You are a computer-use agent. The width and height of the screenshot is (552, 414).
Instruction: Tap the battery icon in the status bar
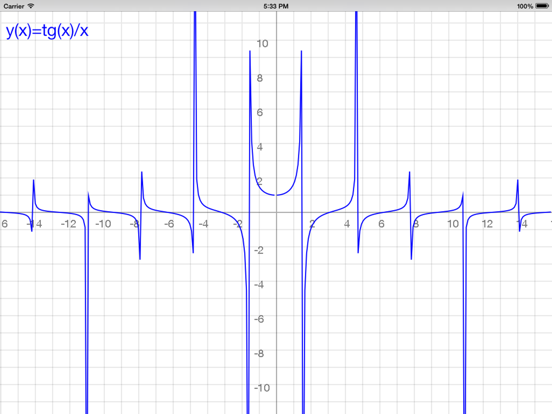tap(542, 6)
